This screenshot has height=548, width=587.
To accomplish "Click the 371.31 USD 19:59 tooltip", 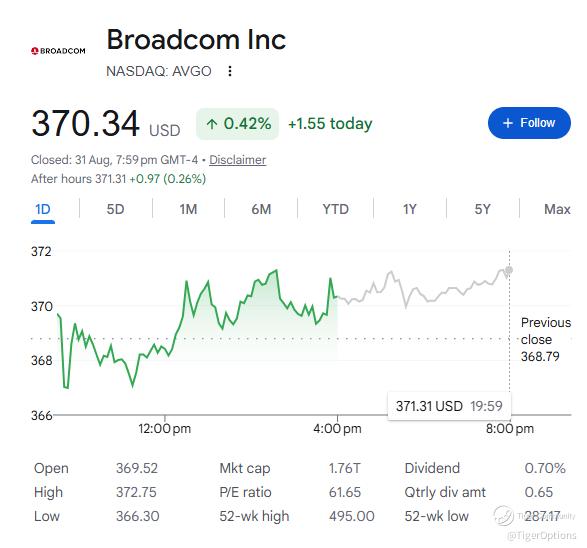I will coord(449,406).
